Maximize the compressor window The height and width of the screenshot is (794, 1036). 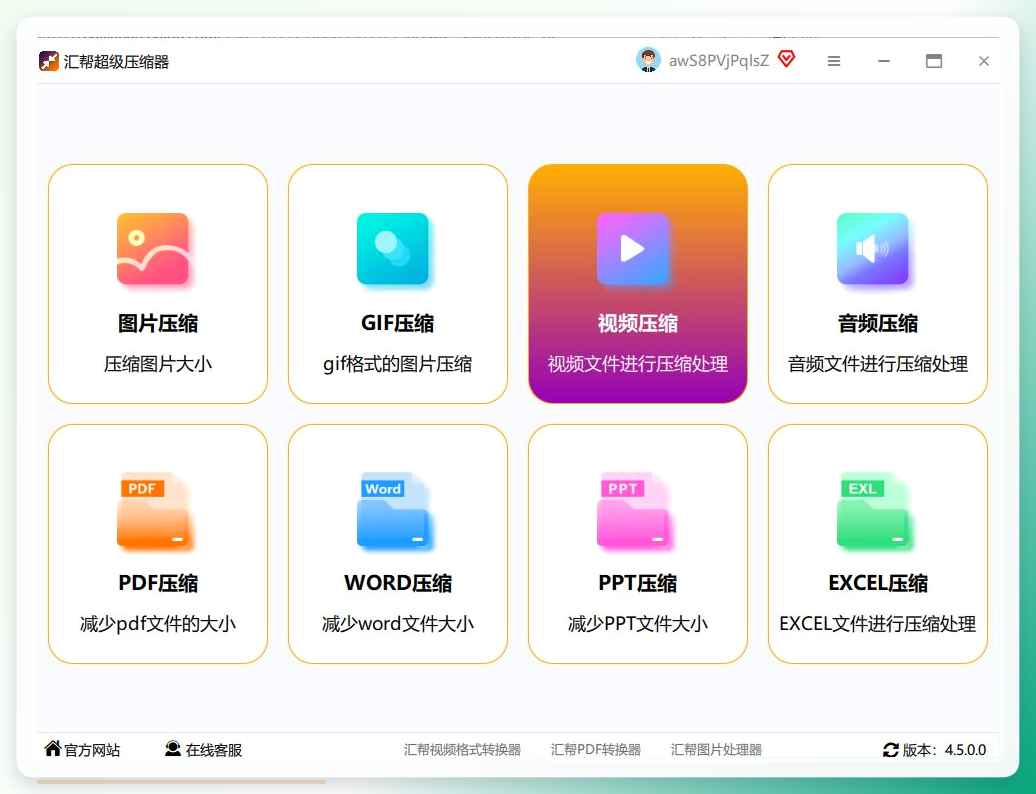[x=934, y=61]
